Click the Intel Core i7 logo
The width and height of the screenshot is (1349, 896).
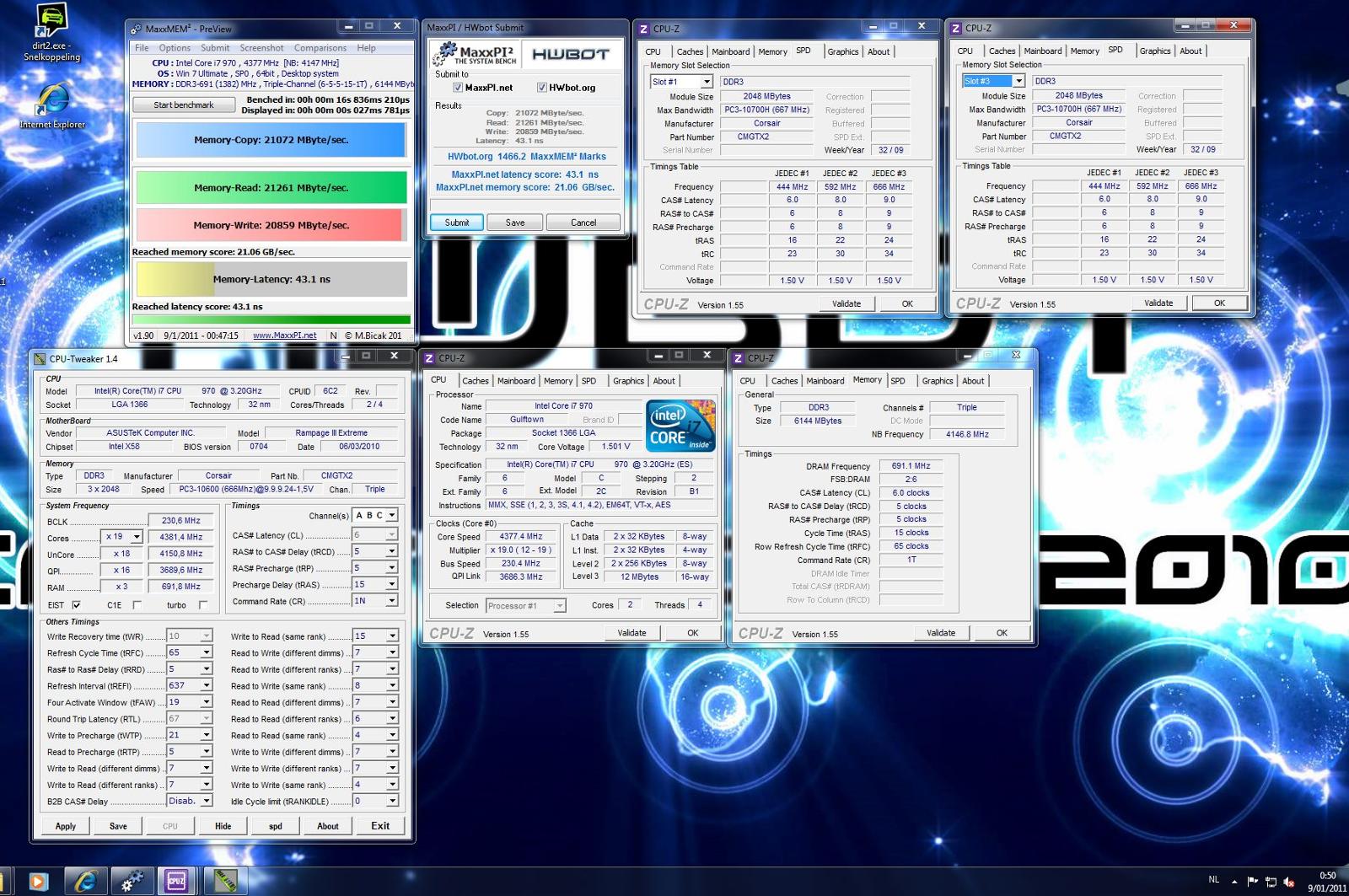(680, 426)
